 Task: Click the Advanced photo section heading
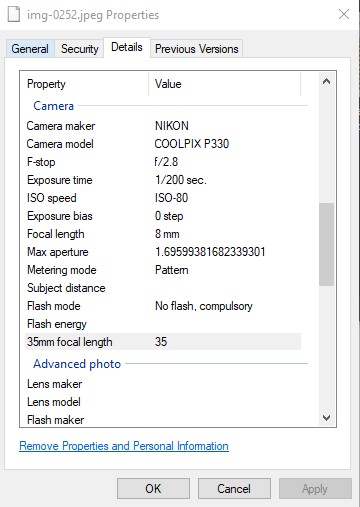click(x=77, y=364)
